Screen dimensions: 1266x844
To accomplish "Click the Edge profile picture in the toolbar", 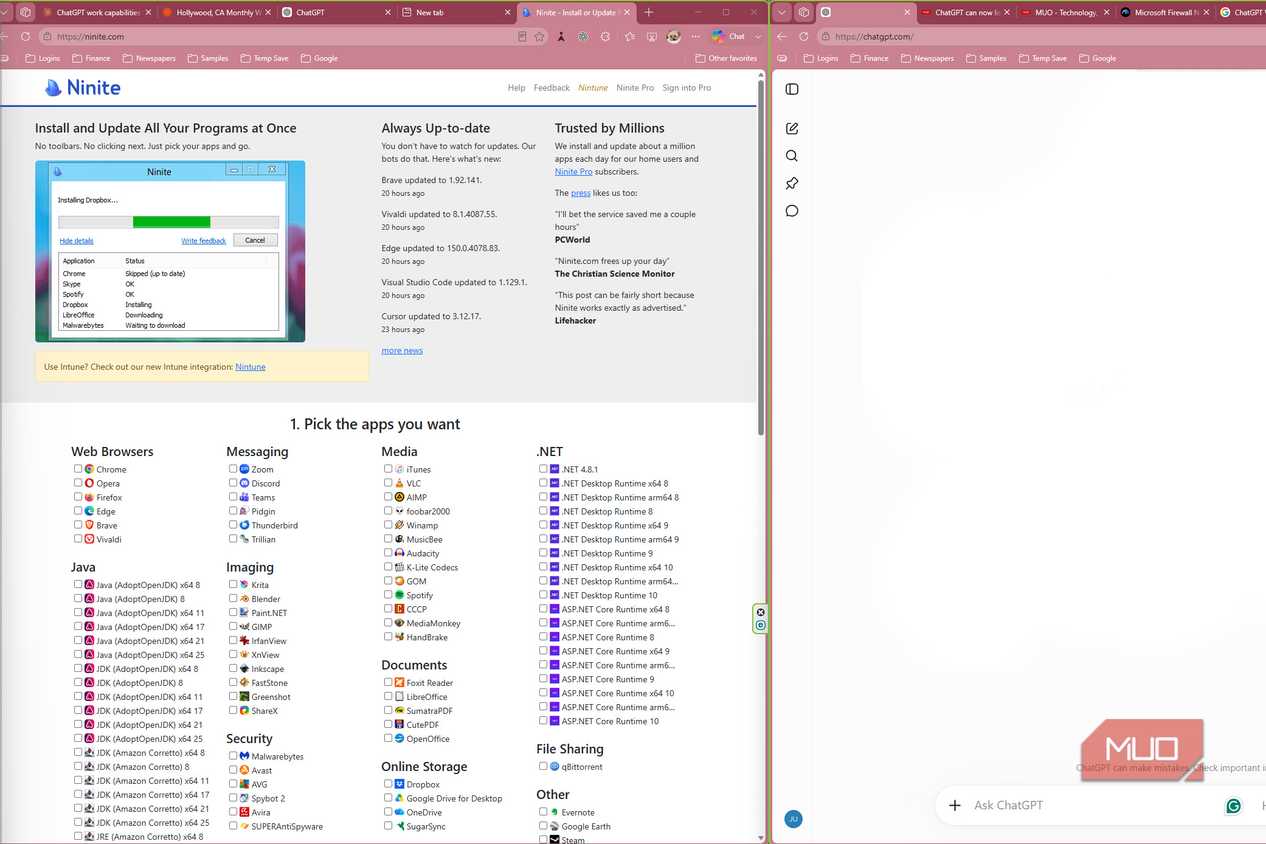I will point(674,36).
